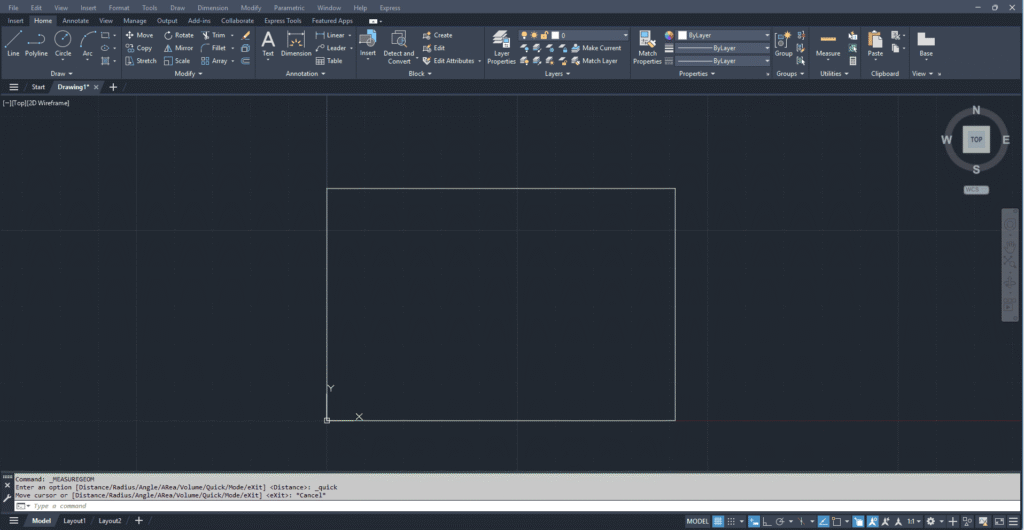Toggle annotation visibility in status bar
The height and width of the screenshot is (530, 1024).
872,522
